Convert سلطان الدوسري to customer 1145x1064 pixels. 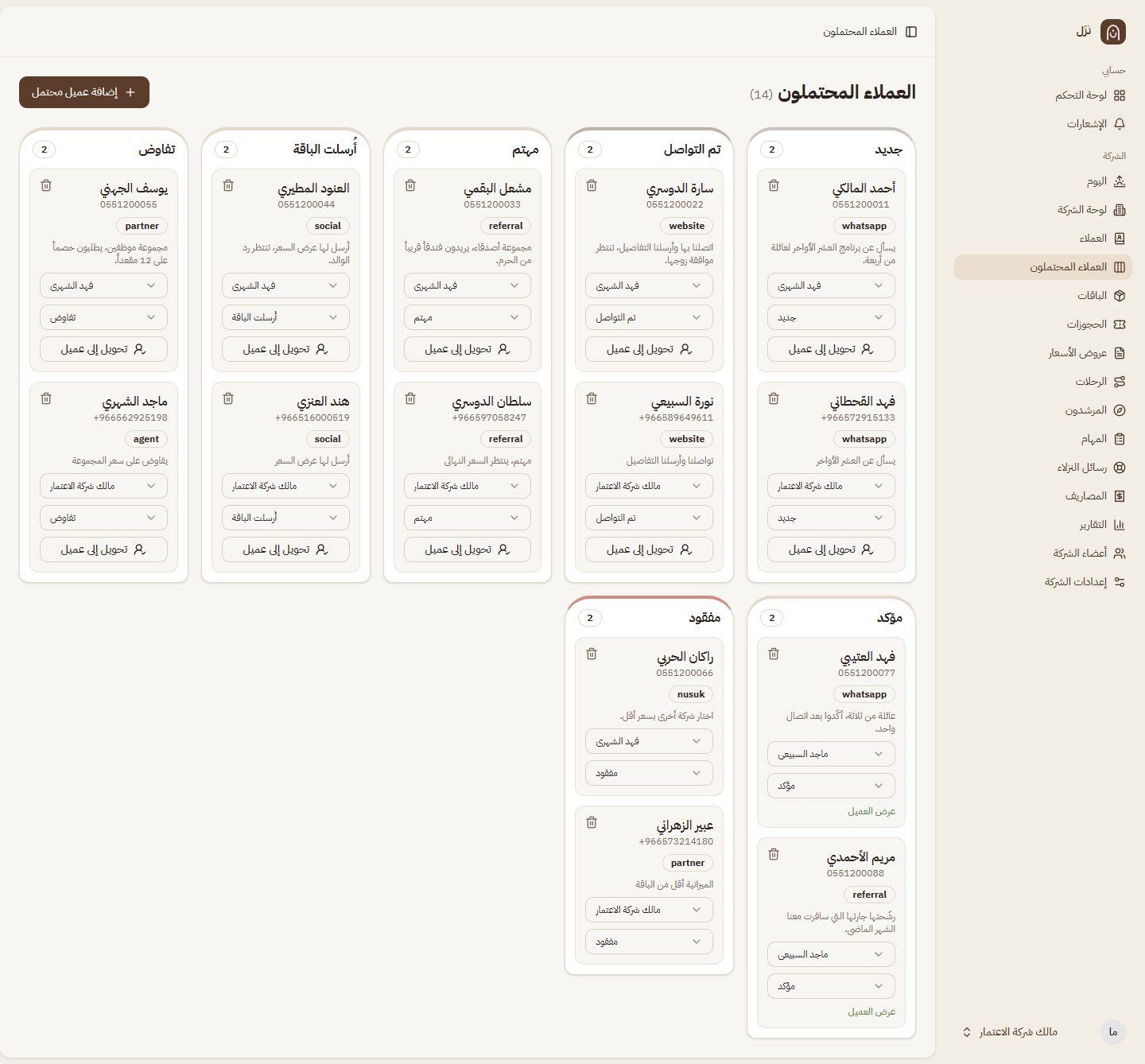tap(468, 549)
